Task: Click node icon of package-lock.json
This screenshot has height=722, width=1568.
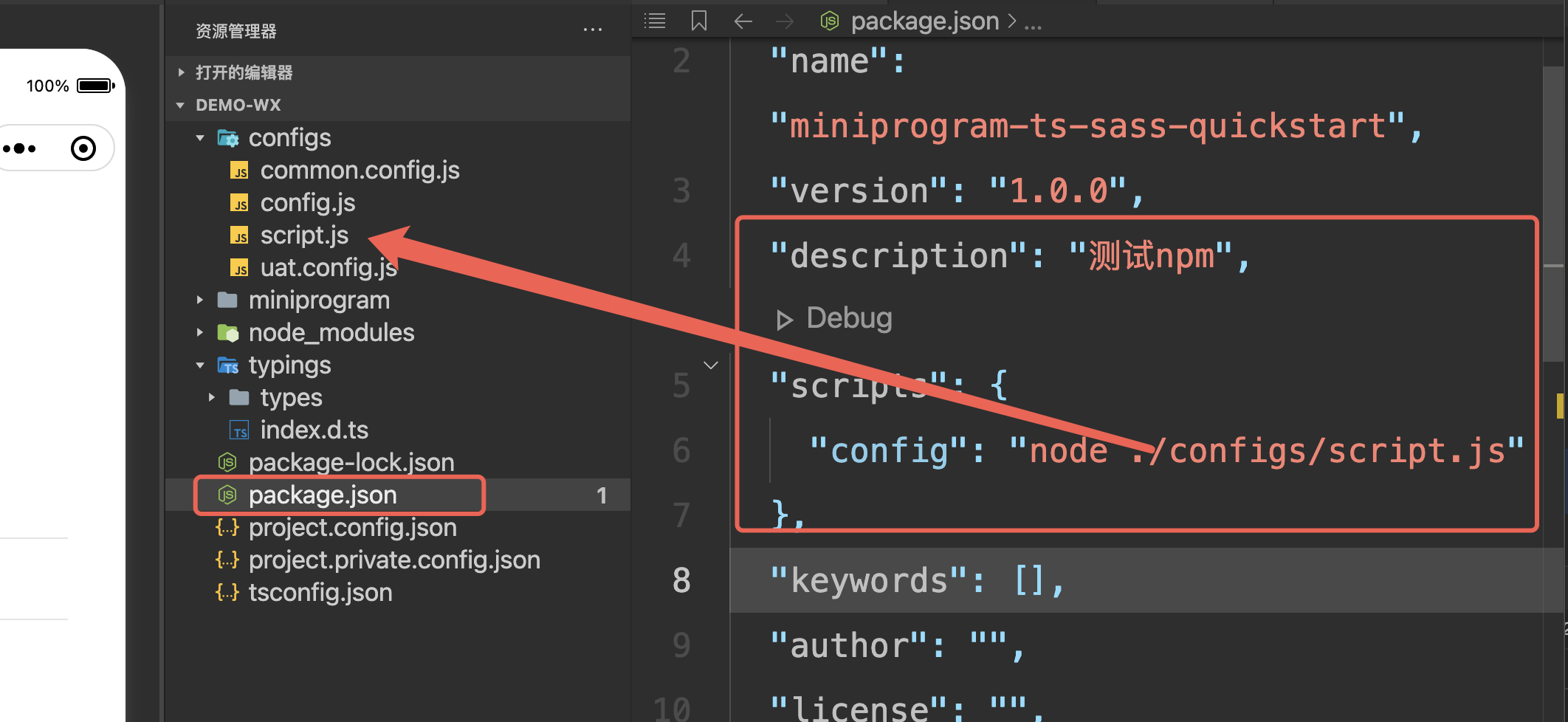Action: click(x=227, y=463)
